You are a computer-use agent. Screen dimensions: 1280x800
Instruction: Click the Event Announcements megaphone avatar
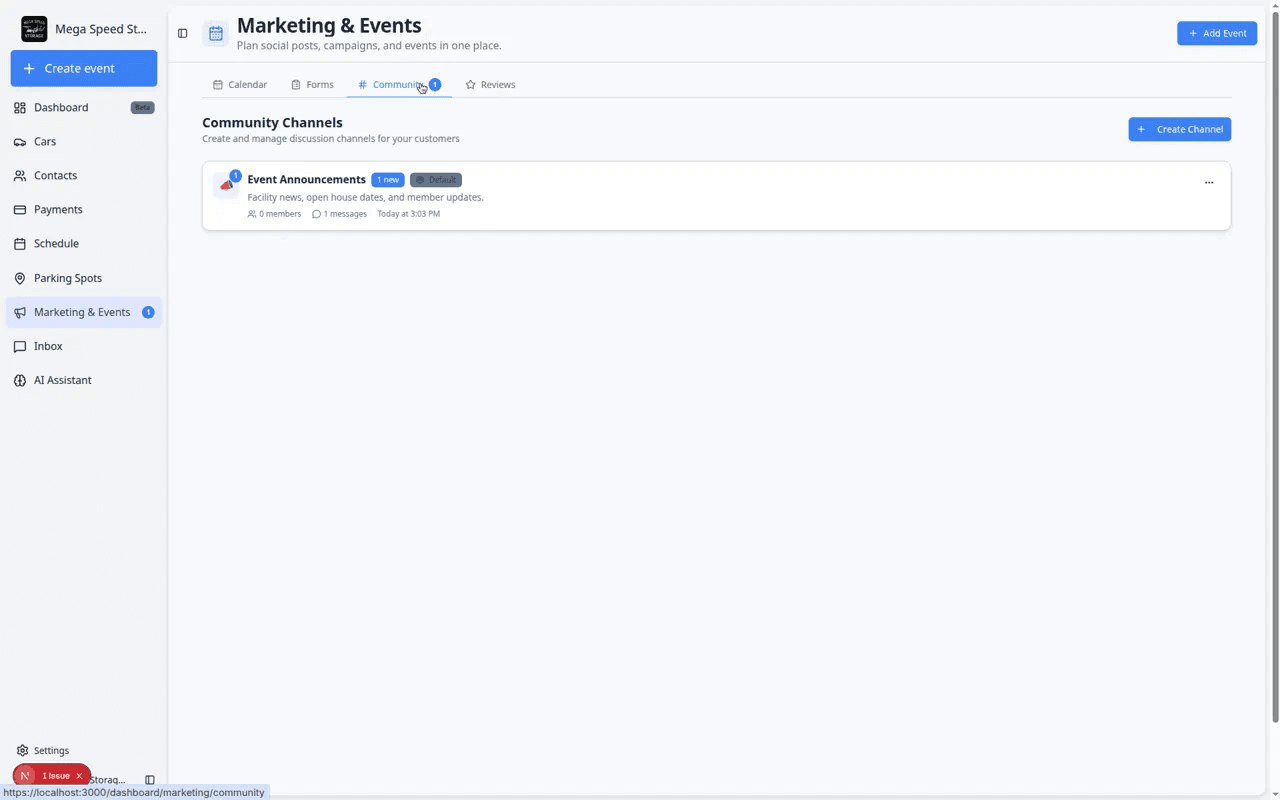[x=226, y=185]
